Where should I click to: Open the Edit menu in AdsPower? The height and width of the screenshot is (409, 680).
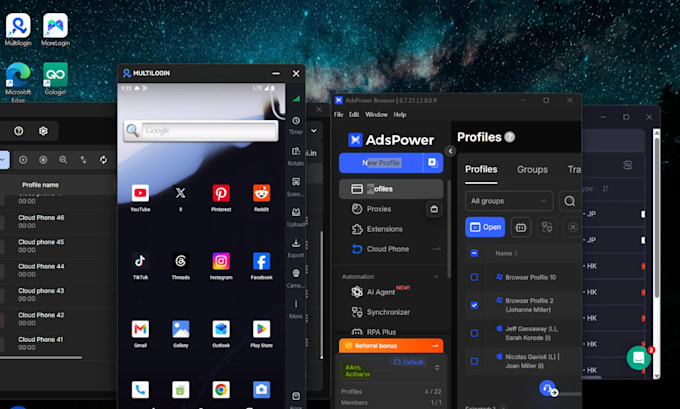[x=354, y=115]
